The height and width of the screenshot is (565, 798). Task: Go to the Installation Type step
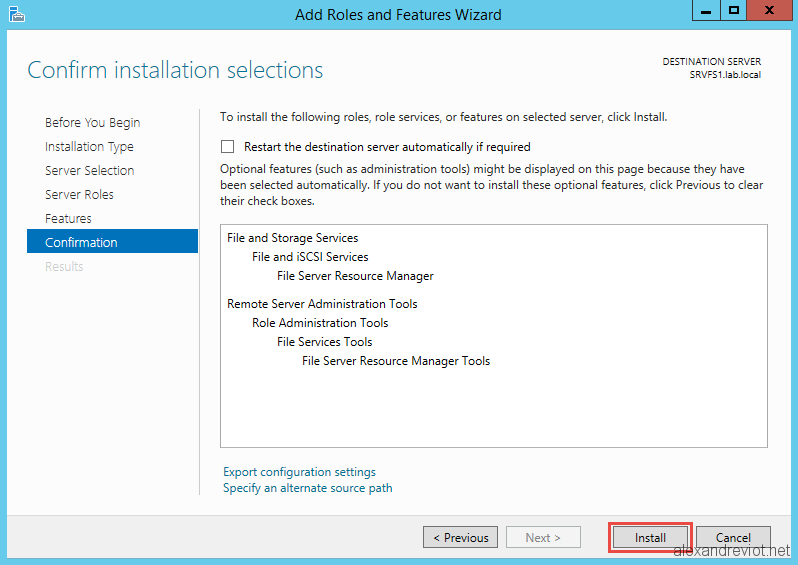click(x=89, y=147)
